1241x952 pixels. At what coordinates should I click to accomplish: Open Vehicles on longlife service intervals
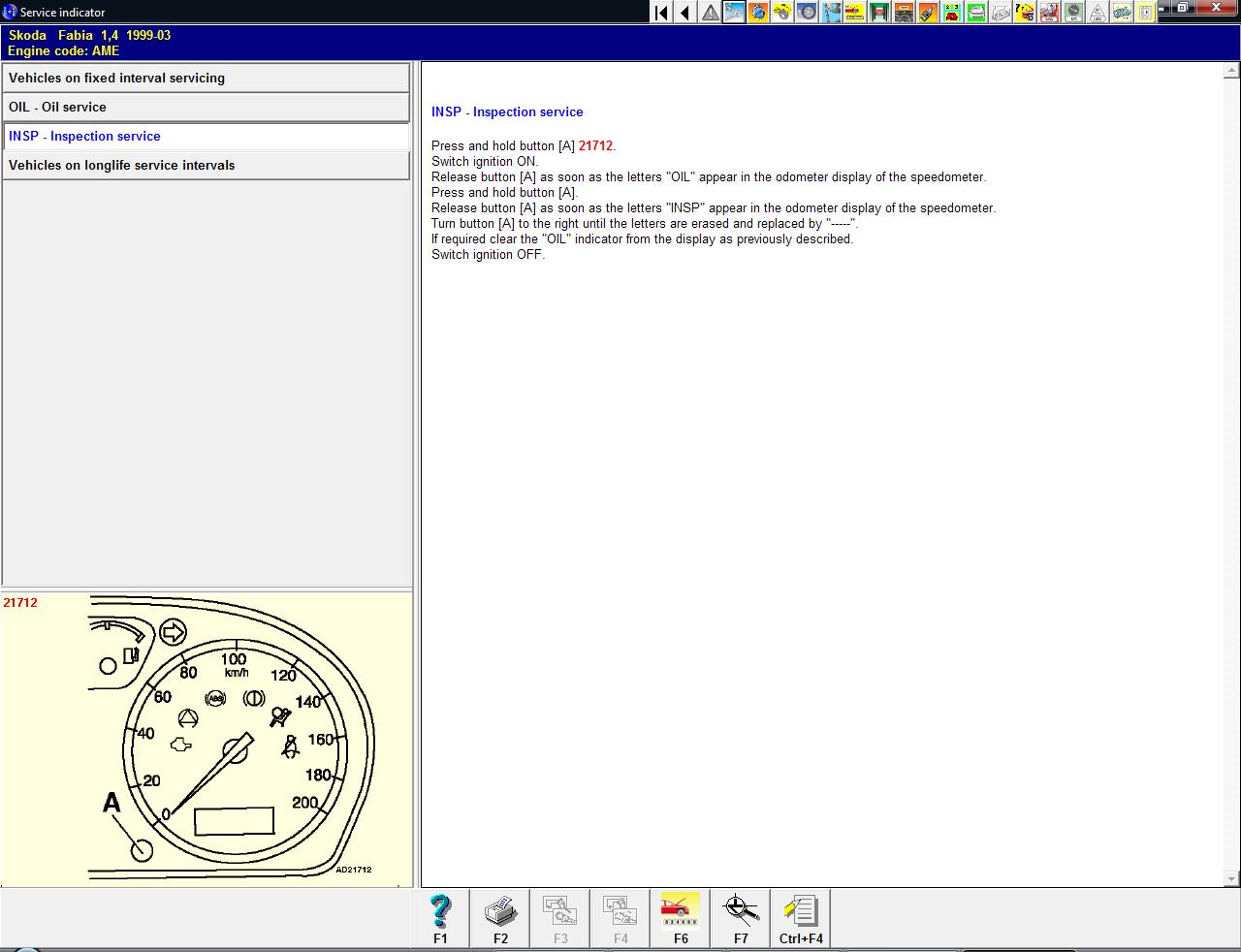(206, 165)
